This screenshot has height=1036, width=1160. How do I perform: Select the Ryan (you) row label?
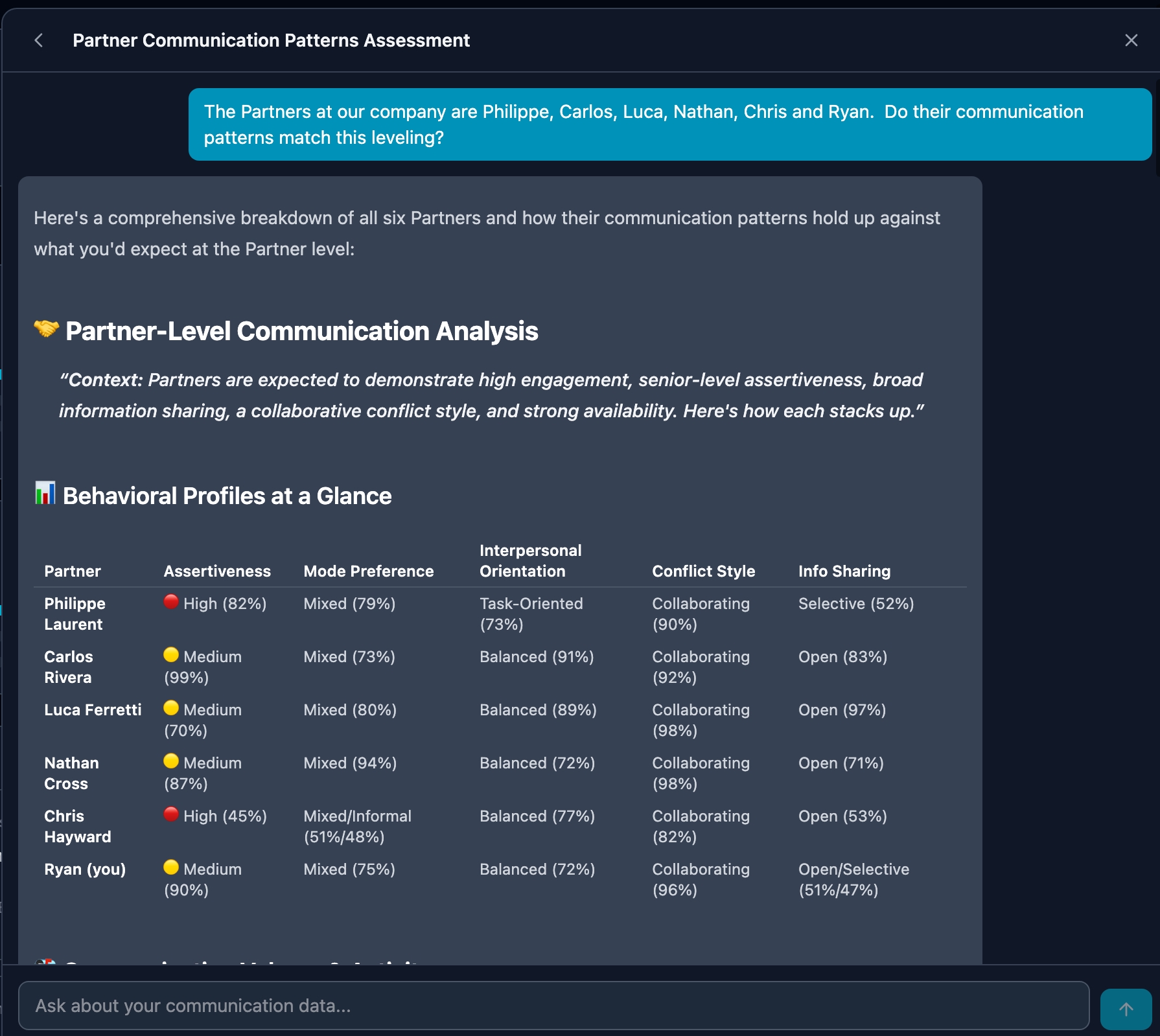[x=85, y=869]
